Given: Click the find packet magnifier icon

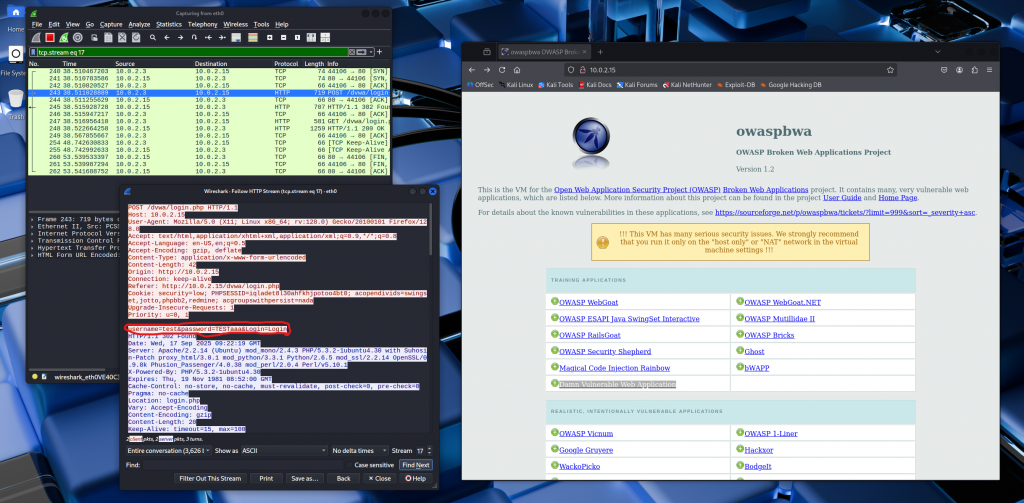Looking at the screenshot, I should pos(153,37).
